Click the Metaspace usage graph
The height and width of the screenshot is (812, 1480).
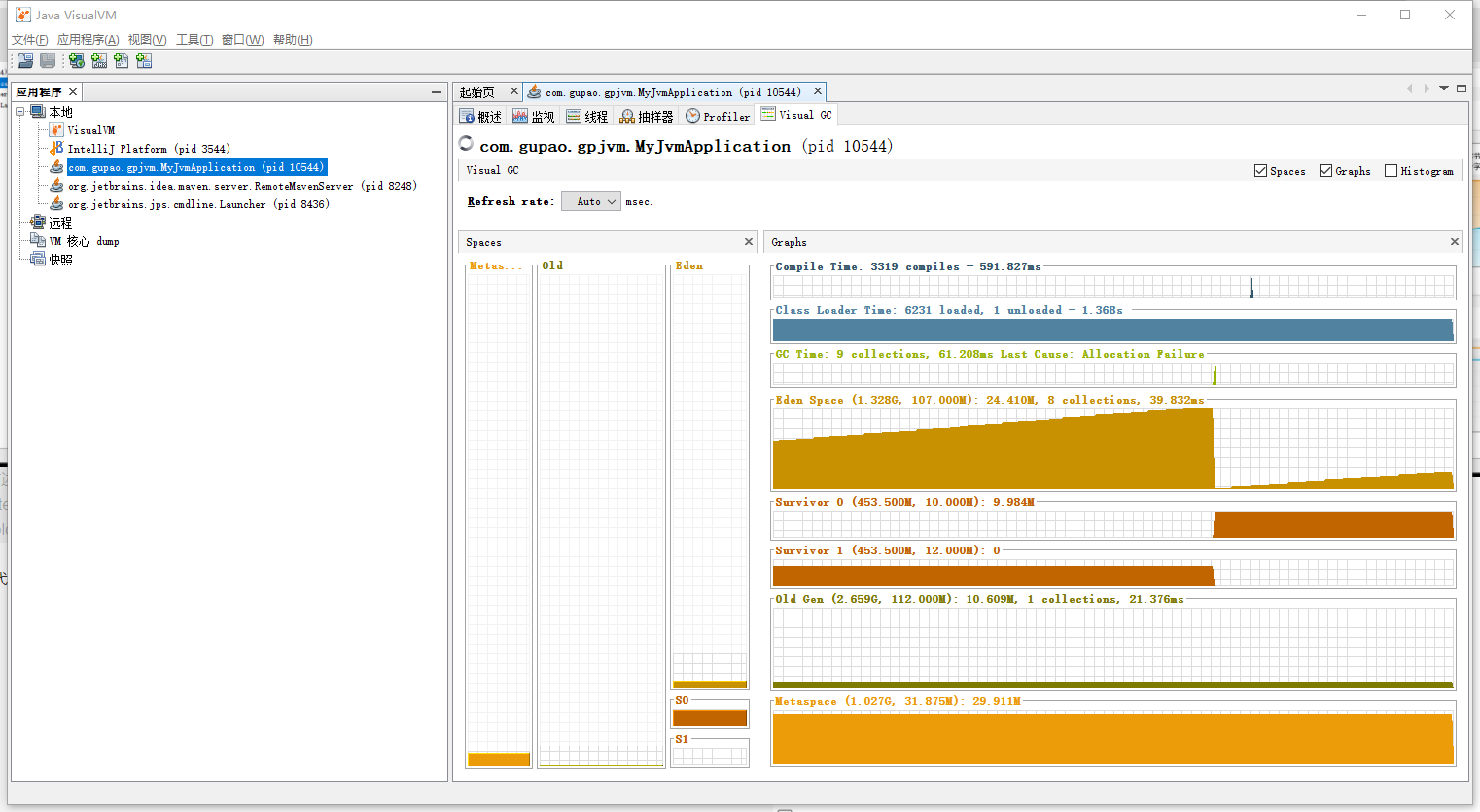[1113, 738]
